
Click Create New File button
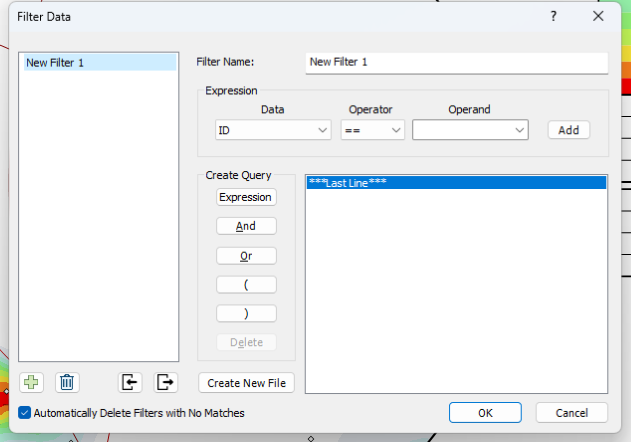[246, 383]
